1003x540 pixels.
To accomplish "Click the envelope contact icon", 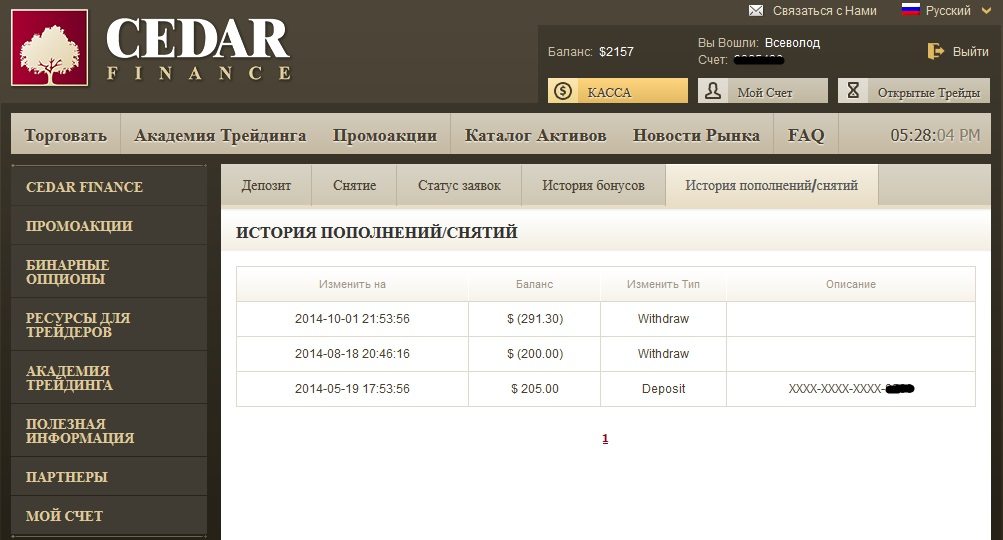I will click(756, 10).
